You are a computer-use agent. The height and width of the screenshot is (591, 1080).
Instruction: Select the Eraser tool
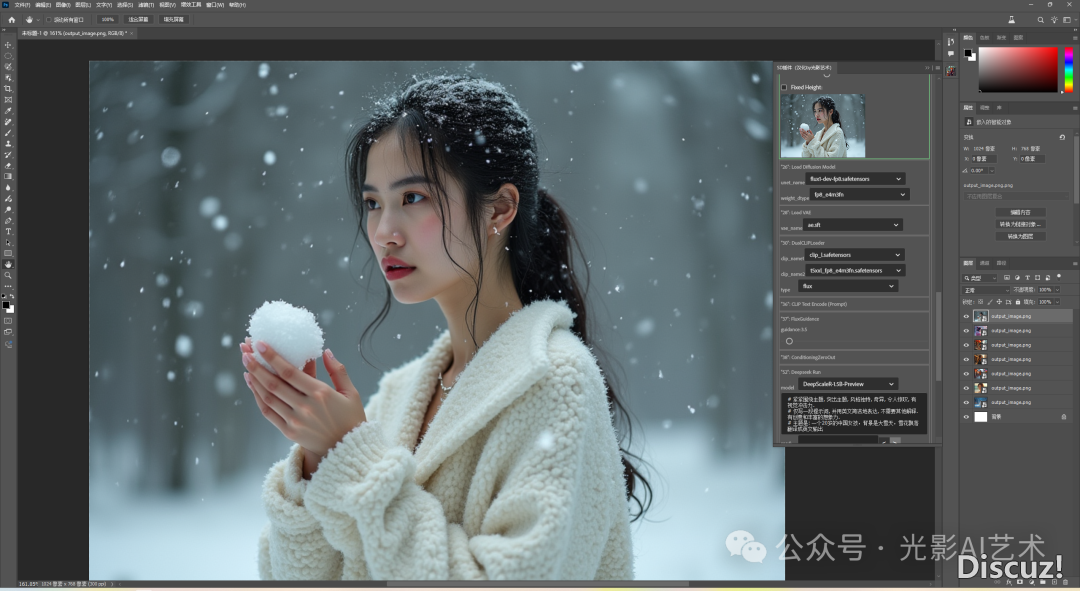[8, 166]
